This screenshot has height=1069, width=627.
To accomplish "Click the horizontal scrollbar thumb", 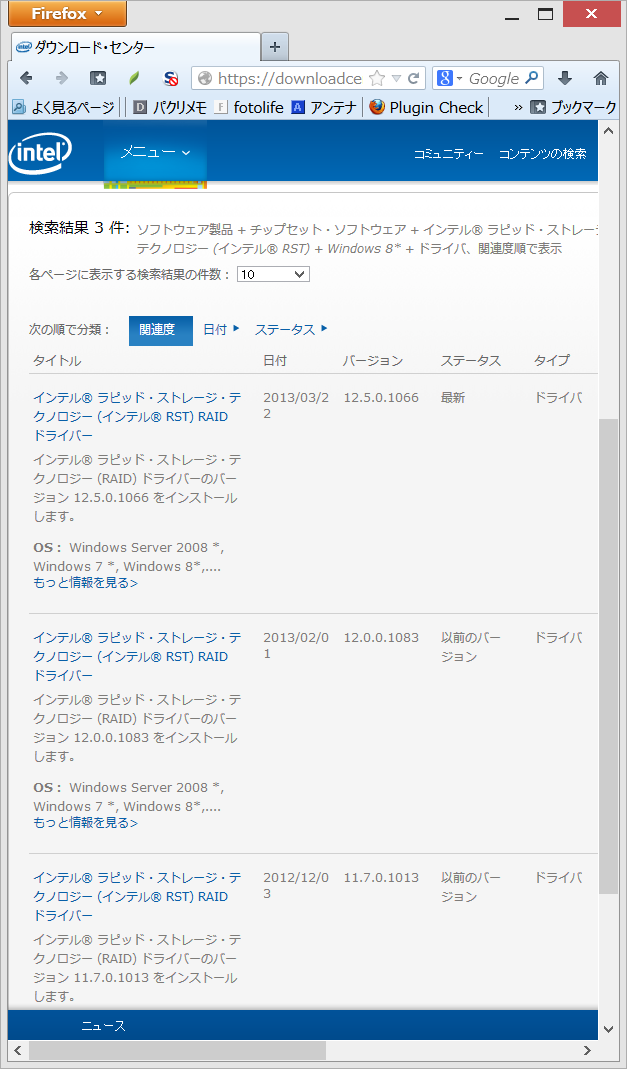I will tap(177, 1049).
